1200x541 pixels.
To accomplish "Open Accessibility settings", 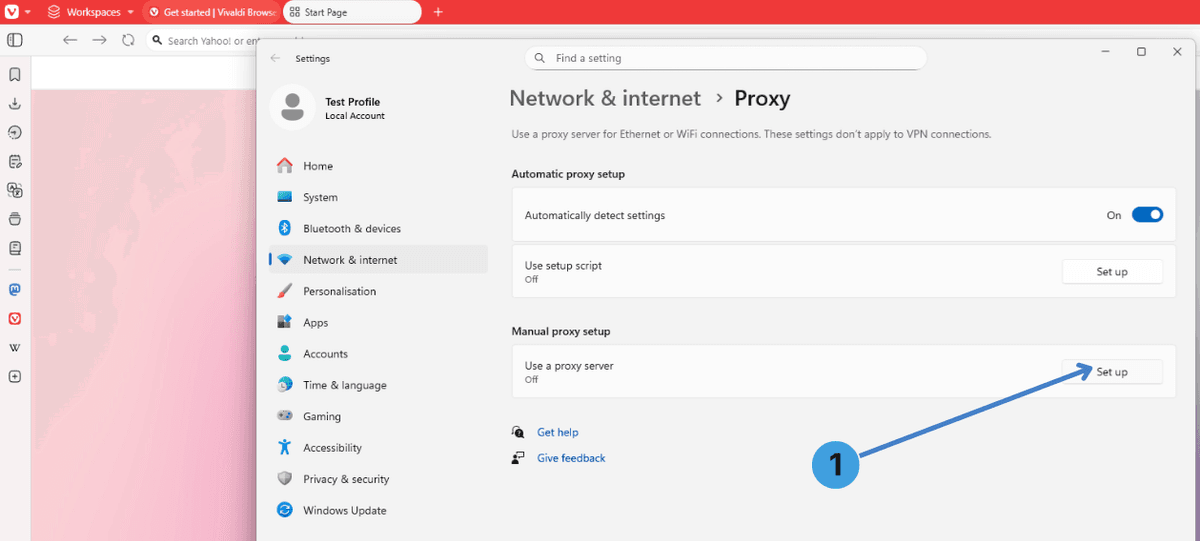I will (378, 448).
